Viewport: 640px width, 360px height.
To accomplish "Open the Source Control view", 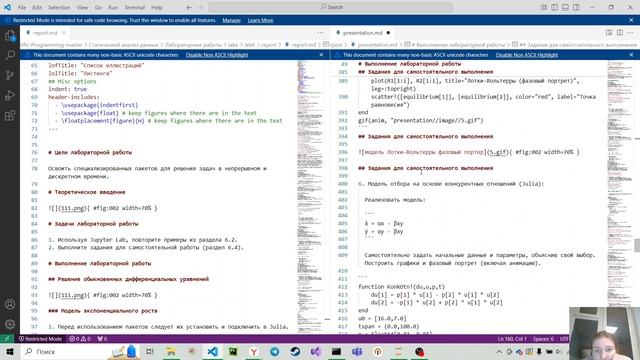I will 10,75.
